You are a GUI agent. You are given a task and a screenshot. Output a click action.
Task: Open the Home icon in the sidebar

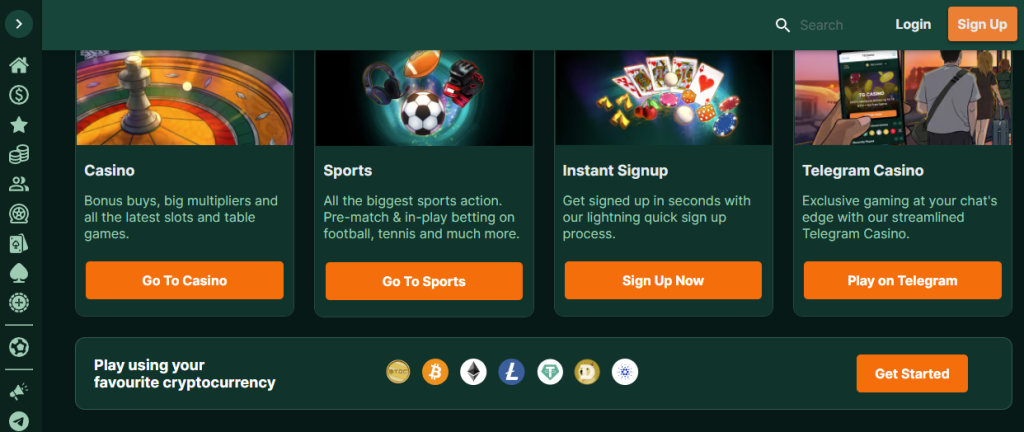[19, 65]
